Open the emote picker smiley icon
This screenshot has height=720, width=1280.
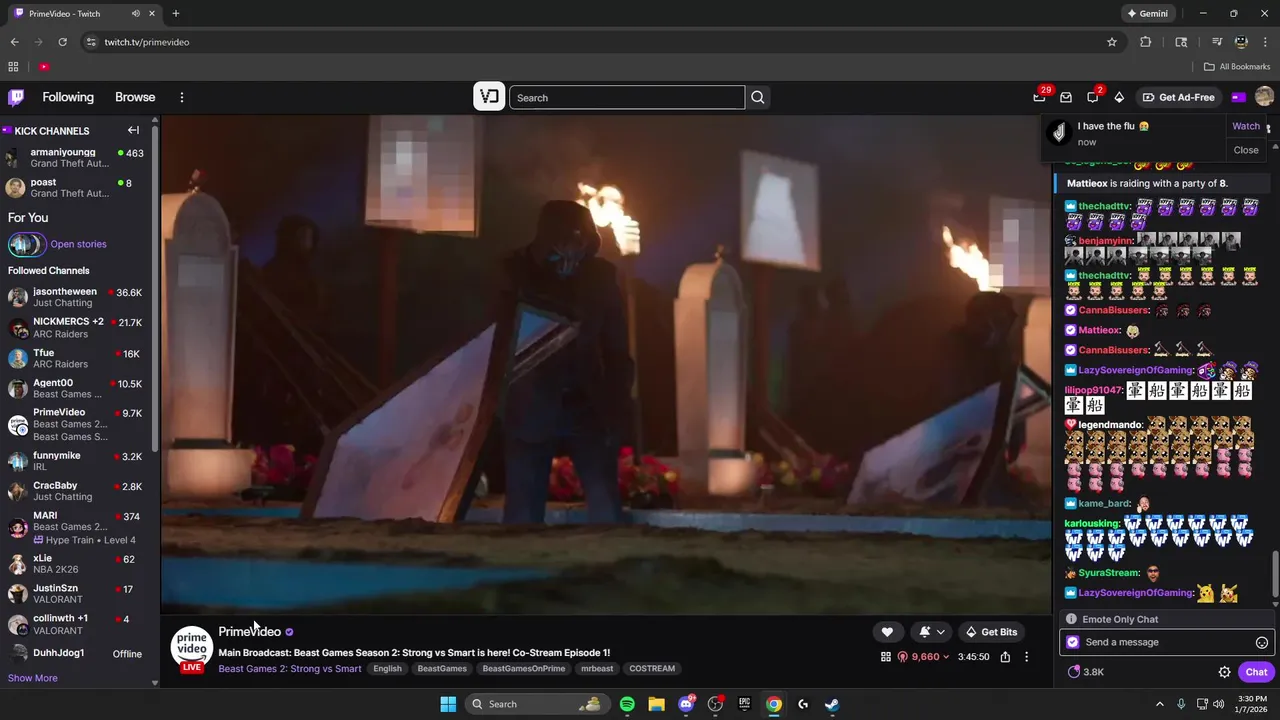click(1262, 643)
